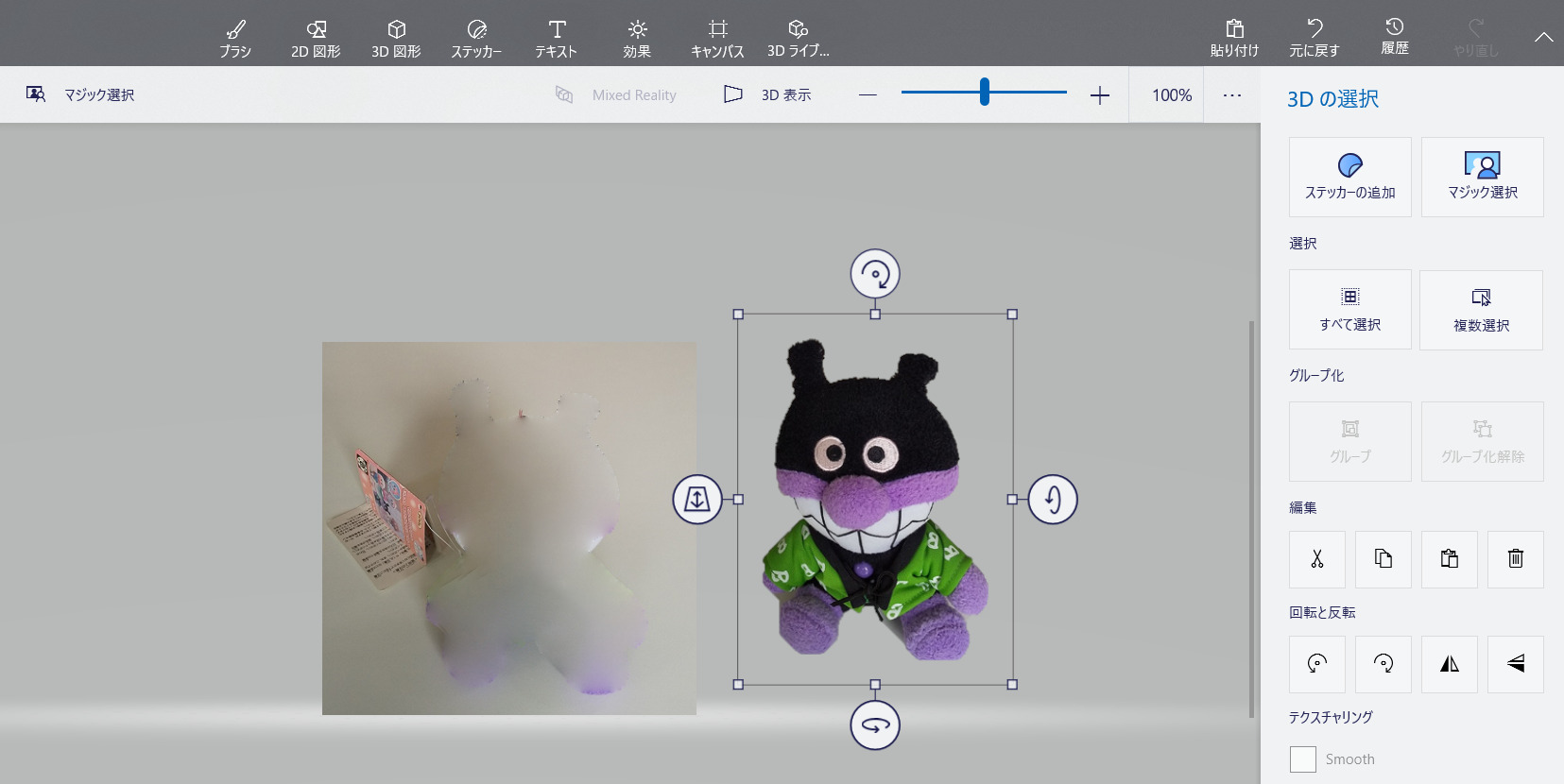This screenshot has height=784, width=1564.
Task: Open the 3D 図形 shapes tab
Action: [x=396, y=39]
